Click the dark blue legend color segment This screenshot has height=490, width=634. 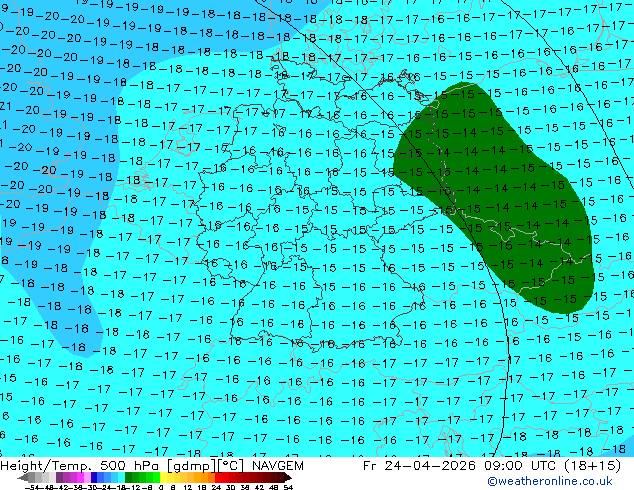(94, 477)
